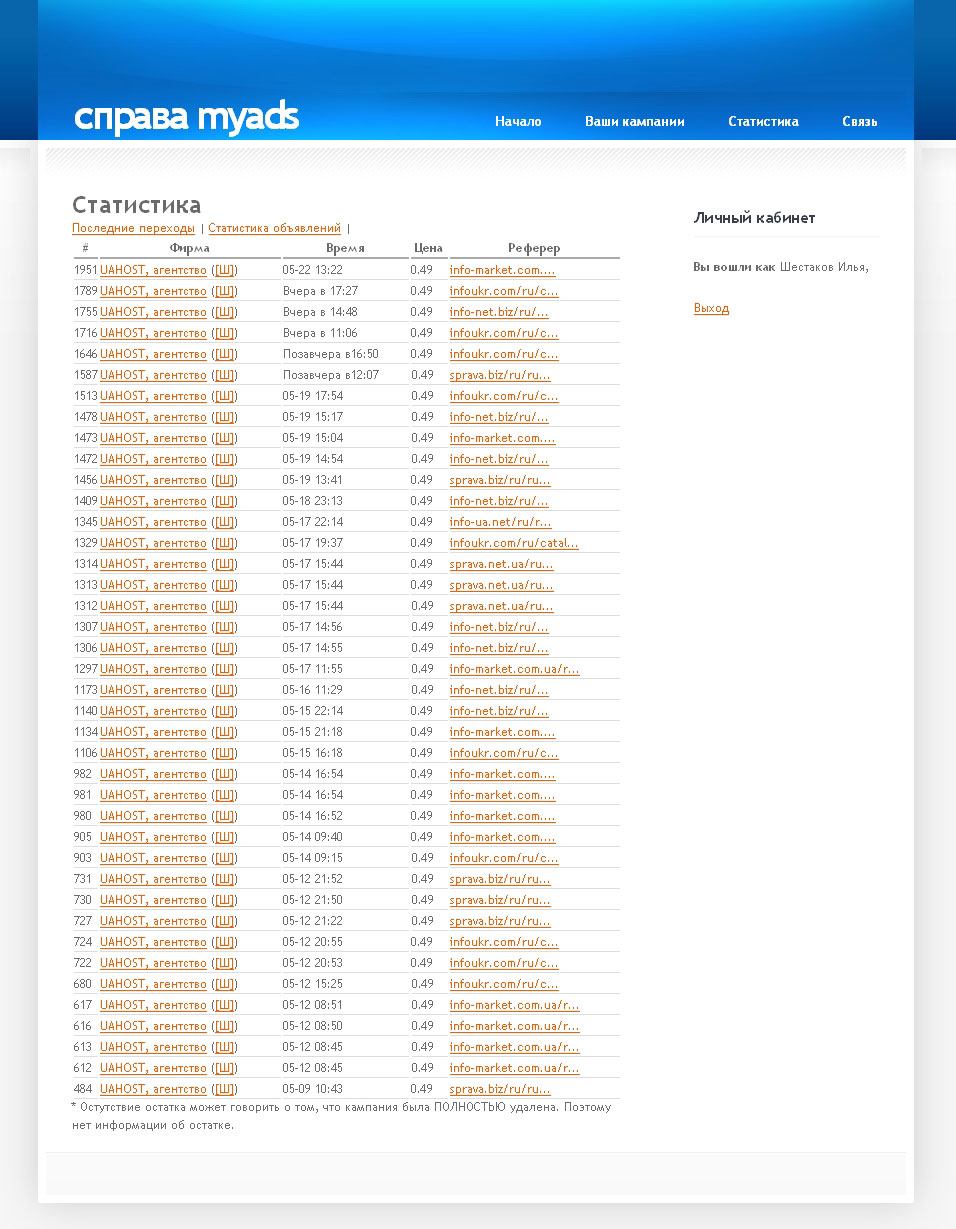Open UAHOST, агентство link in row 905

click(153, 837)
